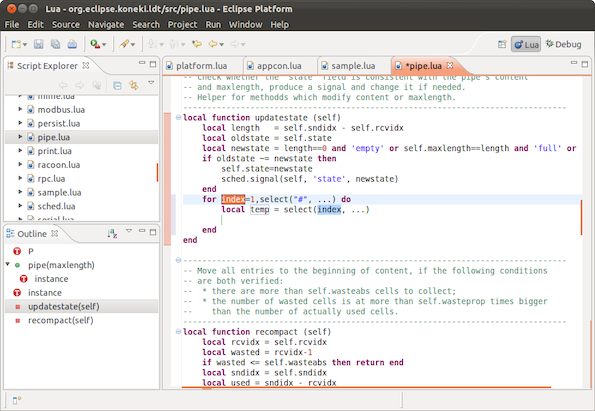This screenshot has width=595, height=411.
Task: Open the File menu
Action: [12, 25]
